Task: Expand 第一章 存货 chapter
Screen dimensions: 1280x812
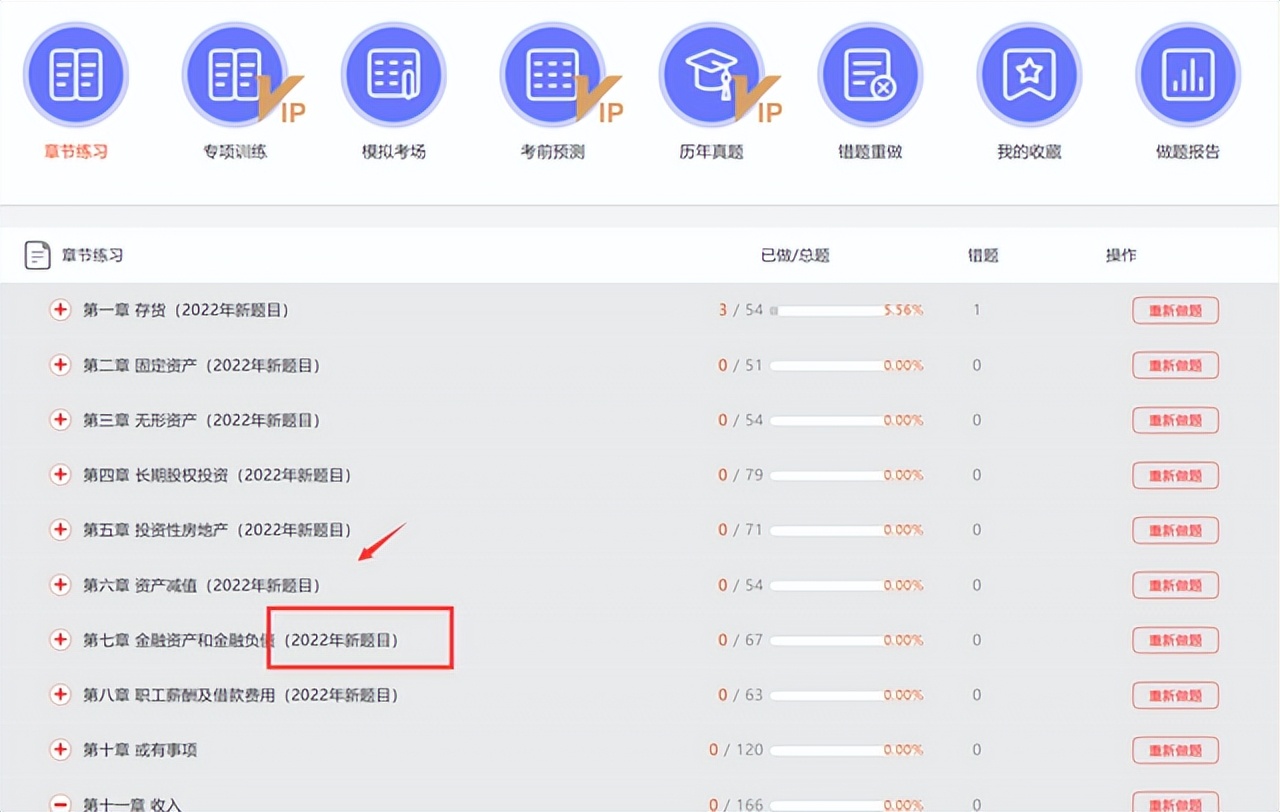Action: click(59, 310)
